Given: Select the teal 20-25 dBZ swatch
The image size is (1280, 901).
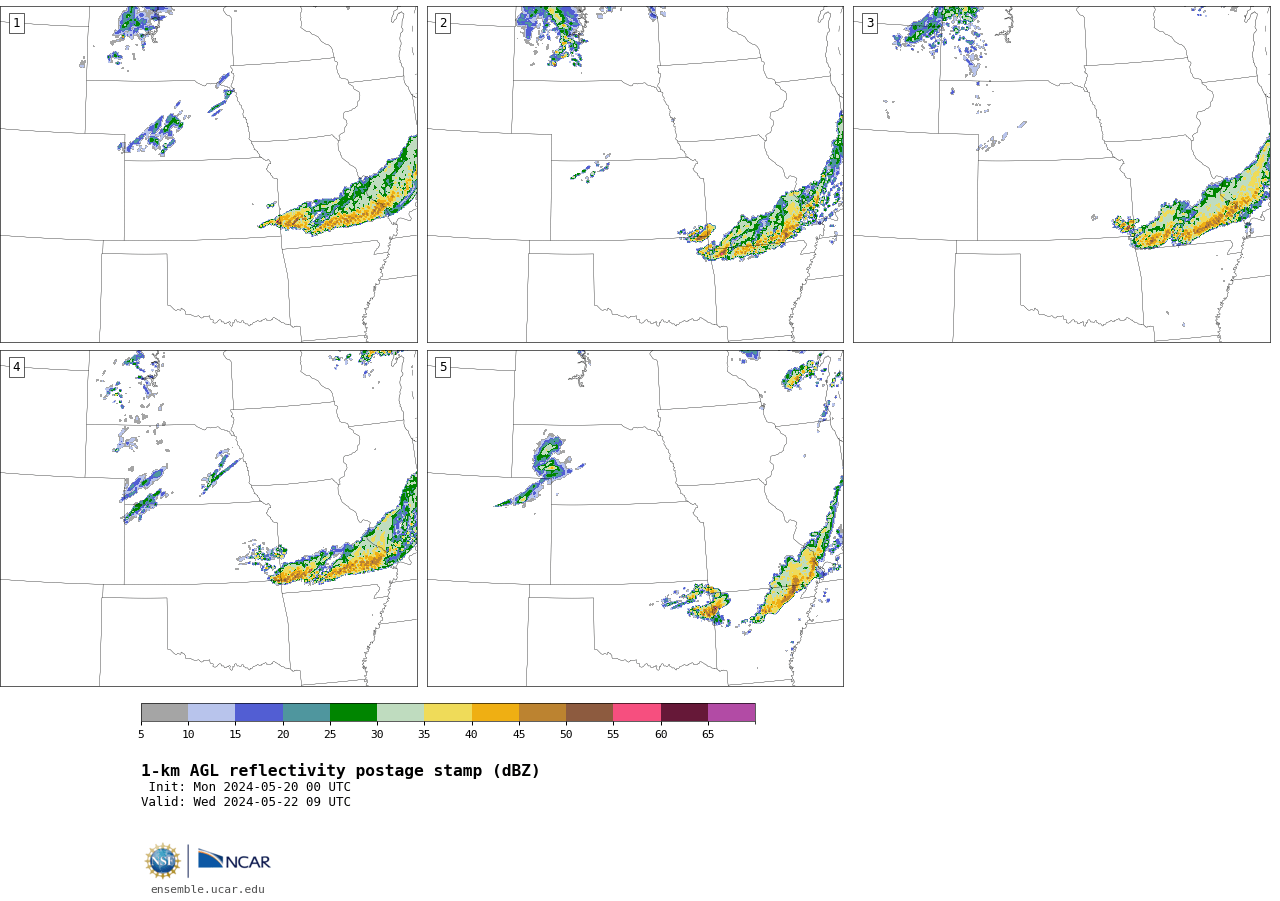Looking at the screenshot, I should (x=306, y=712).
